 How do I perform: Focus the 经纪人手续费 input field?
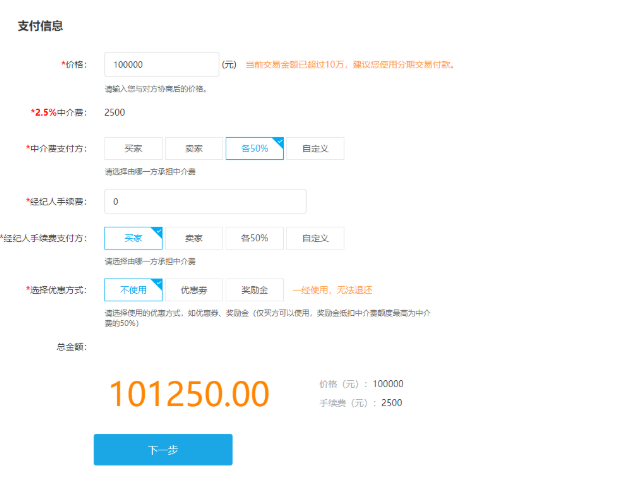[205, 202]
